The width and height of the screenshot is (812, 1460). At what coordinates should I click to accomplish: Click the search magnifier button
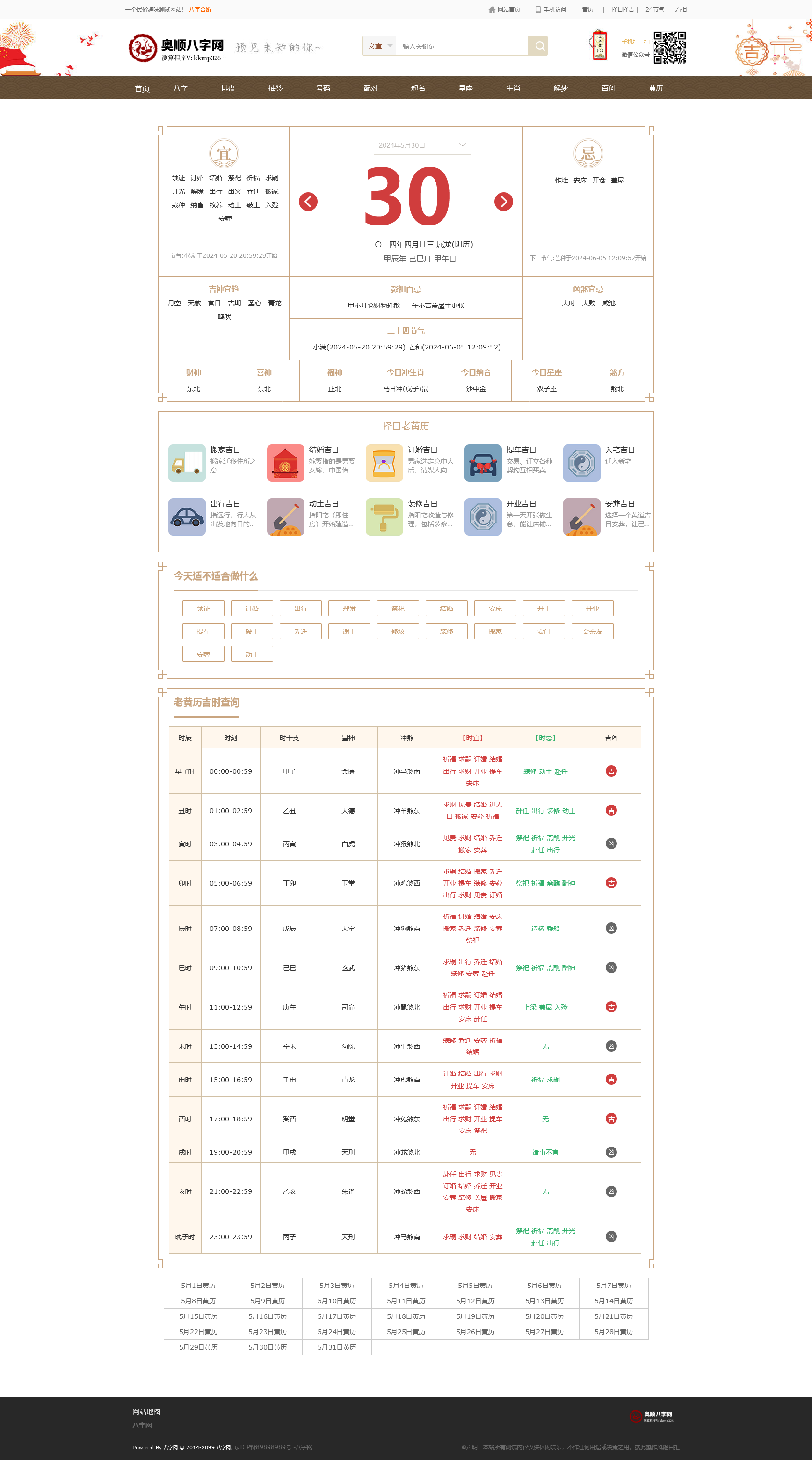point(539,46)
